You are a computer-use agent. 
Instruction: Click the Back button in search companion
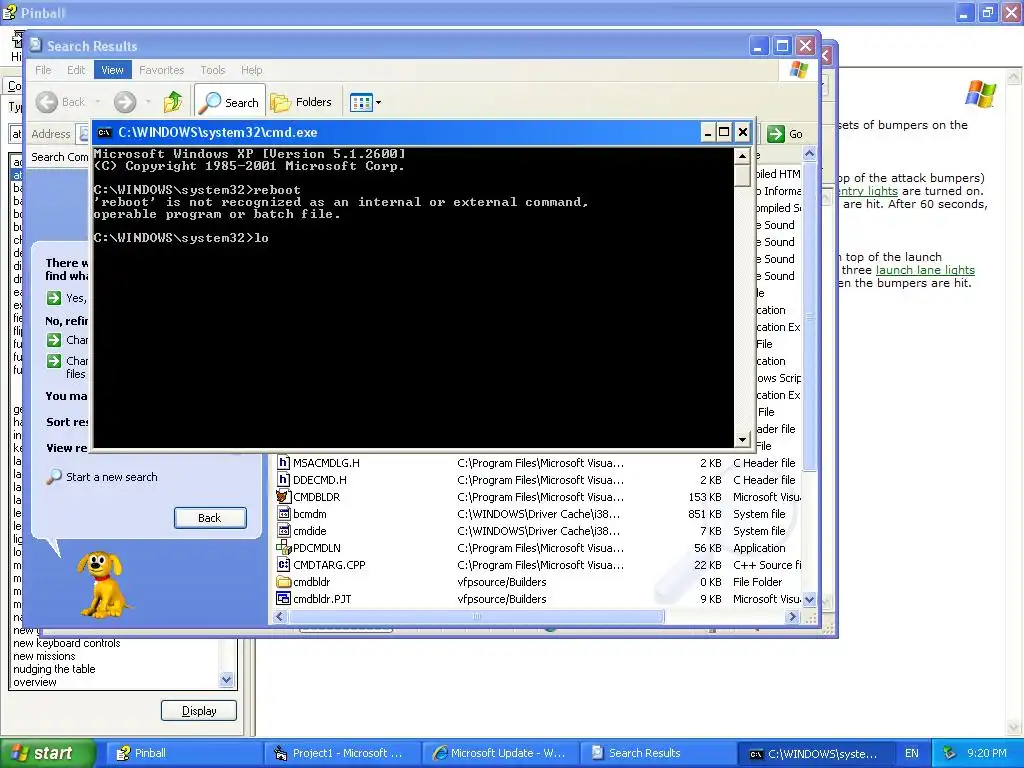click(210, 518)
